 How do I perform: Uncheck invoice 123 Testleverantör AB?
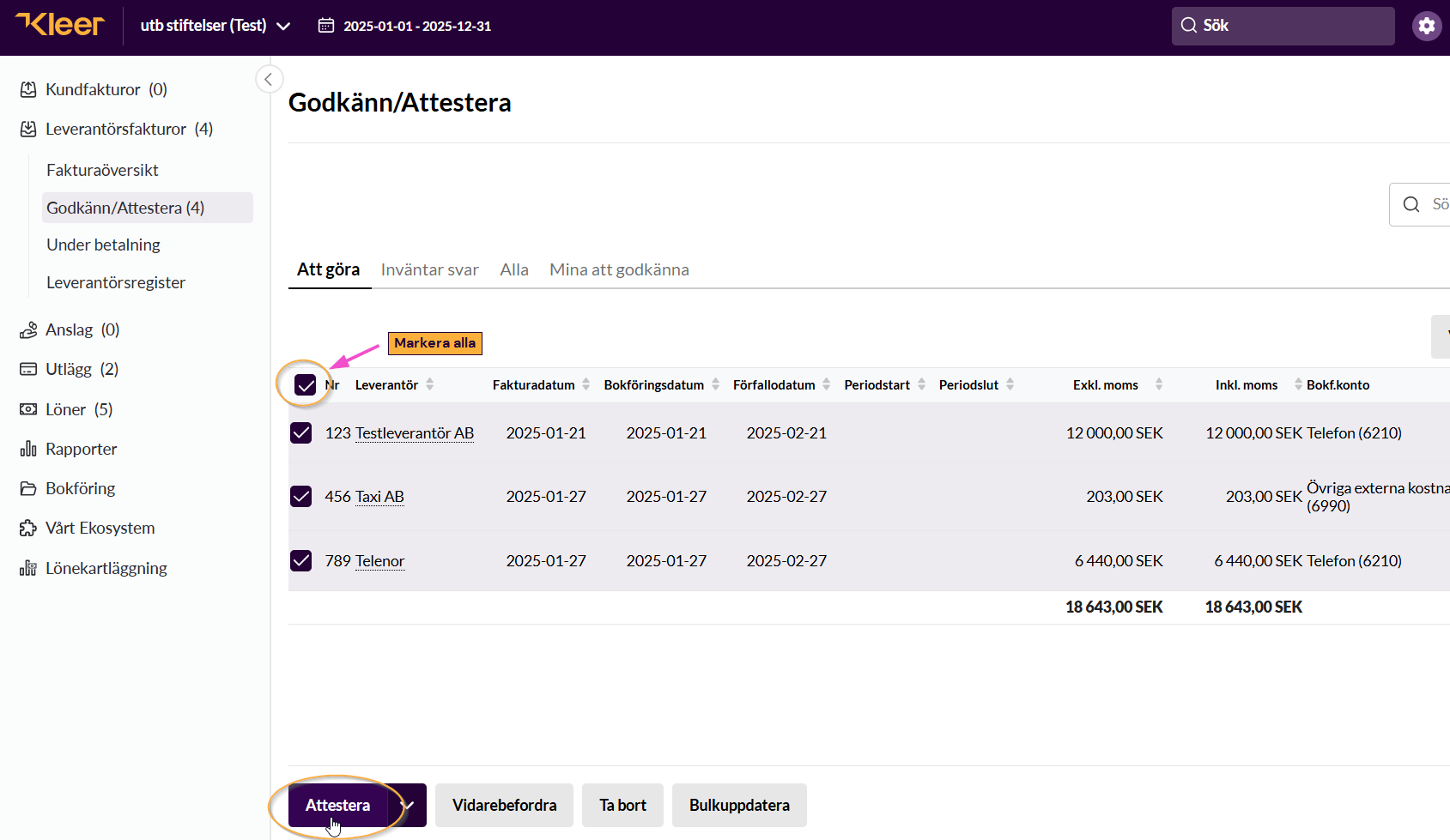[x=301, y=433]
